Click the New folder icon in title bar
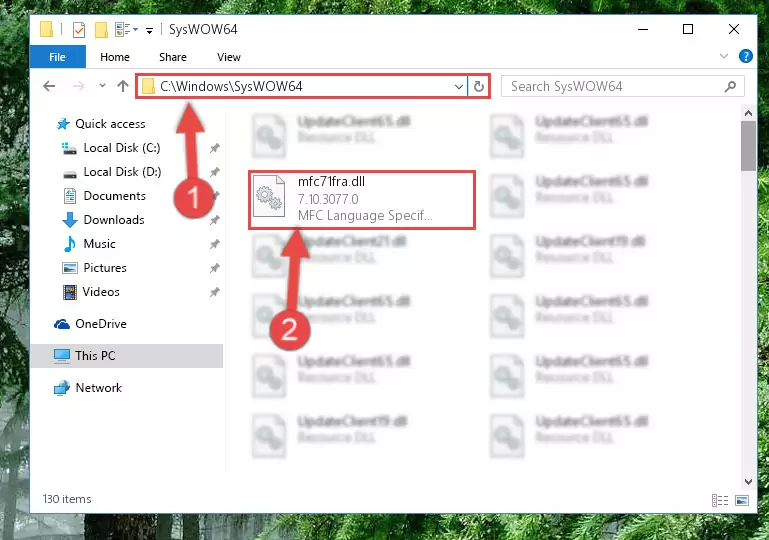The image size is (769, 540). point(101,30)
